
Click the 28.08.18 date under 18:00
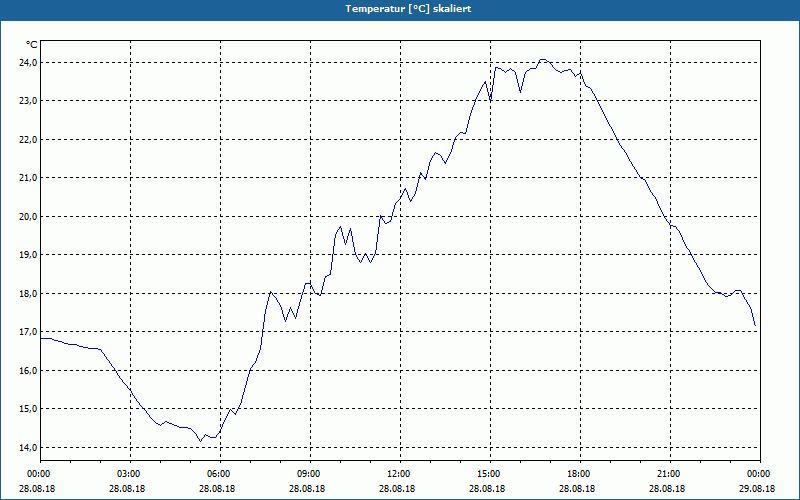tap(577, 489)
